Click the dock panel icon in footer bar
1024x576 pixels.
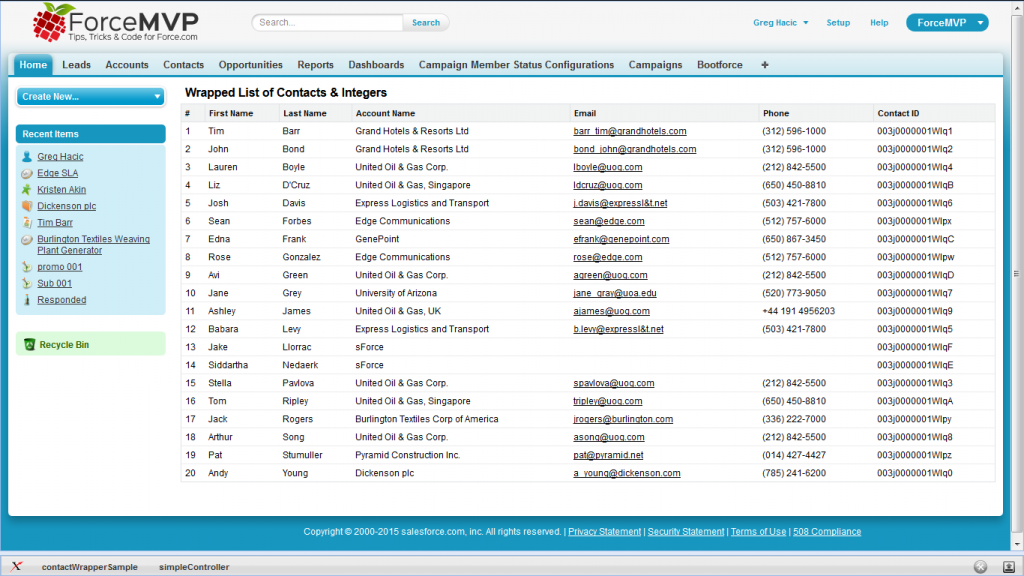pyautogui.click(x=1006, y=567)
